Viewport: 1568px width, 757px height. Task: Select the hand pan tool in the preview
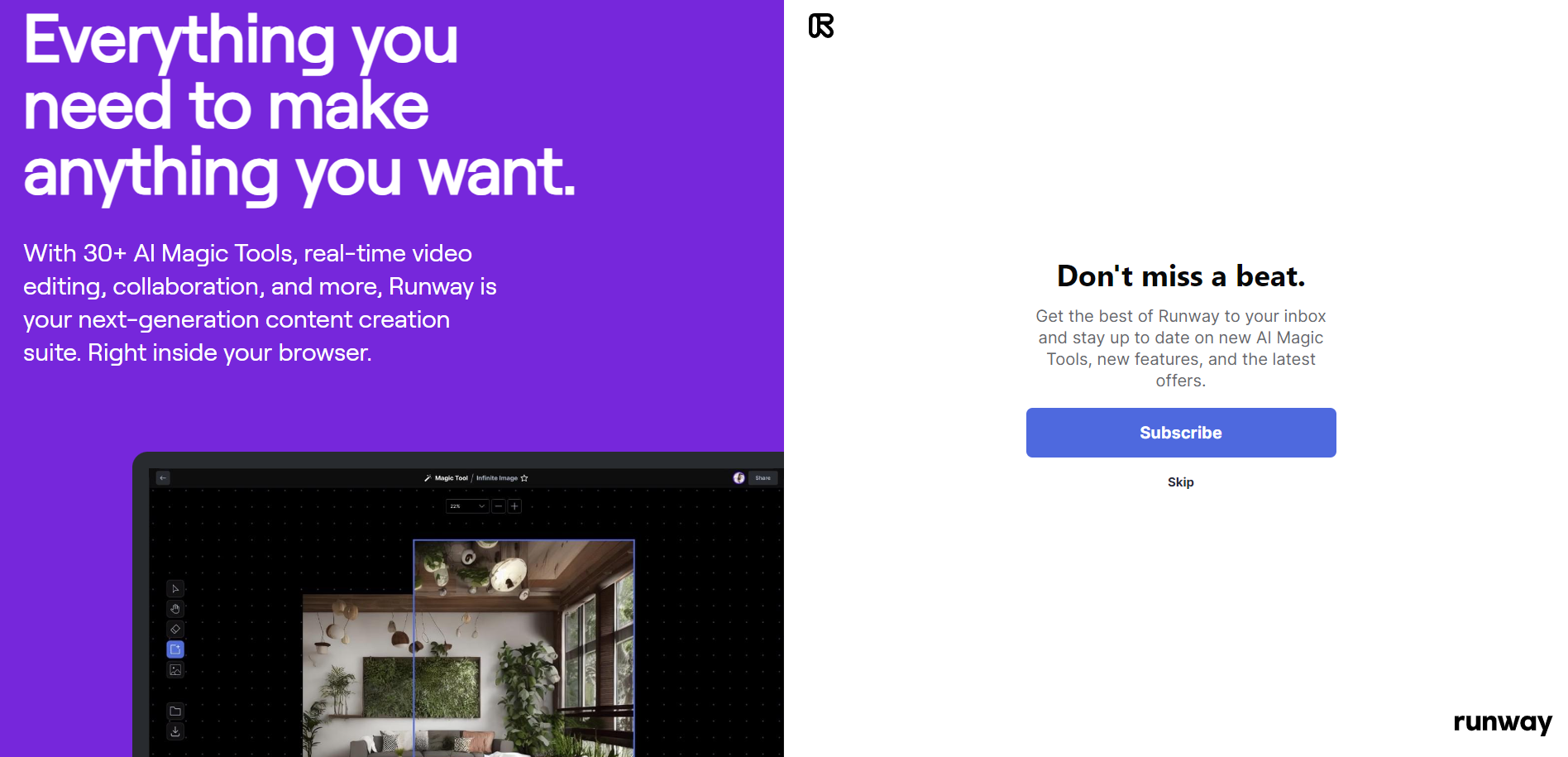coord(175,609)
